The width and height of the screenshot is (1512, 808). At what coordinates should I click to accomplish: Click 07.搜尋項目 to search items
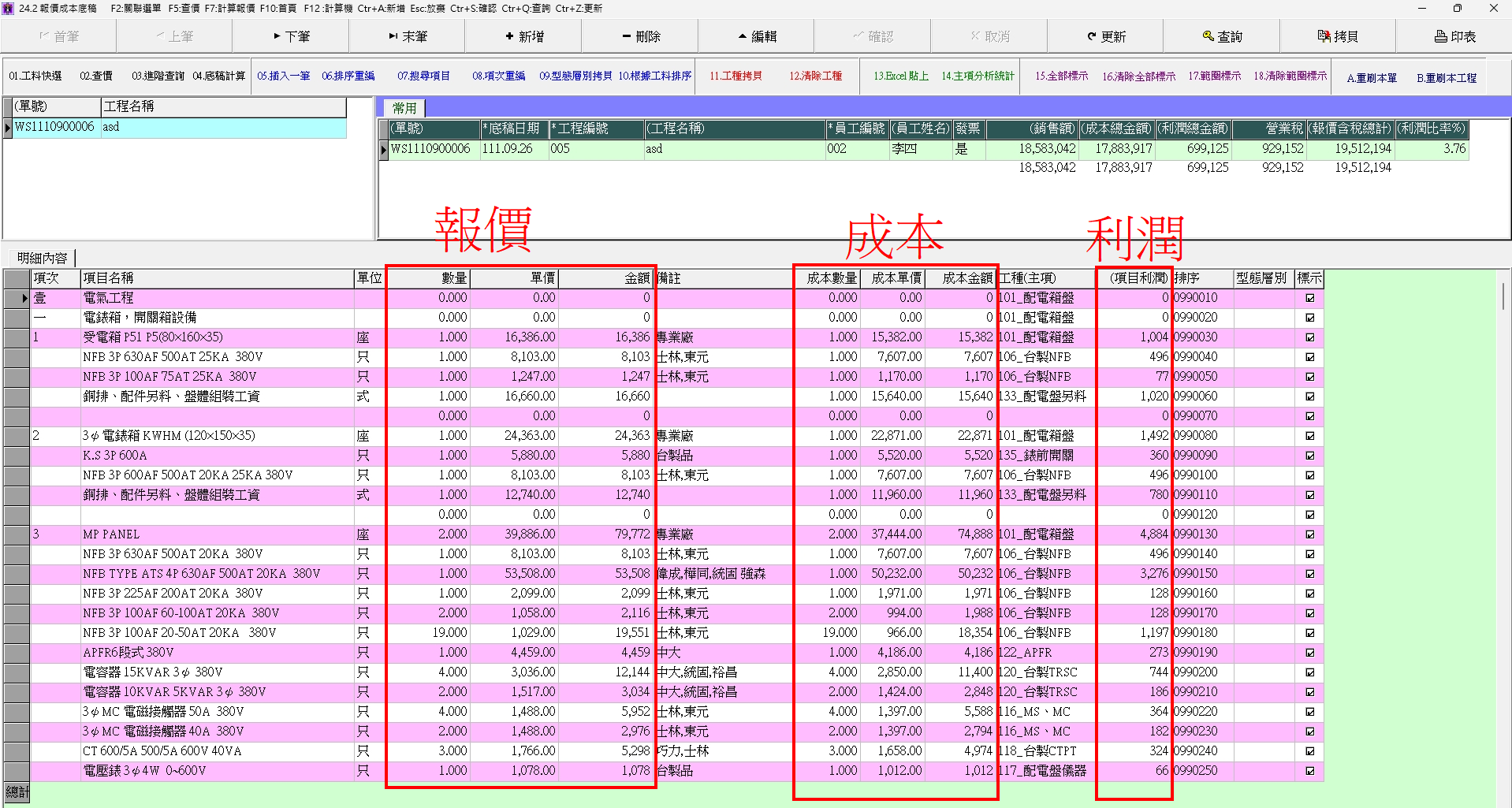point(423,76)
